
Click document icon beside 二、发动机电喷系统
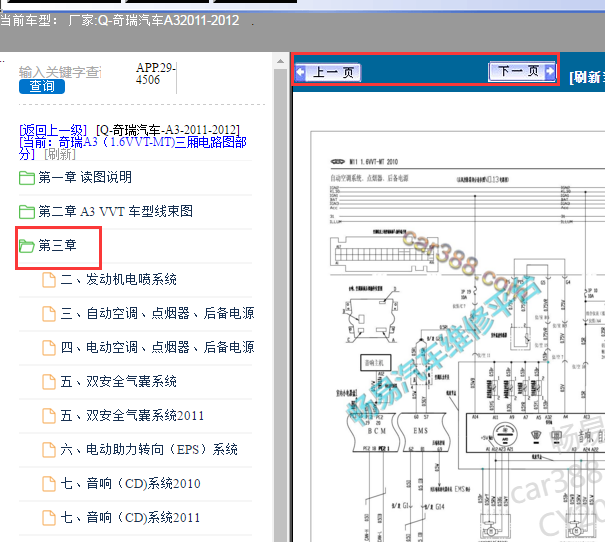pos(49,280)
